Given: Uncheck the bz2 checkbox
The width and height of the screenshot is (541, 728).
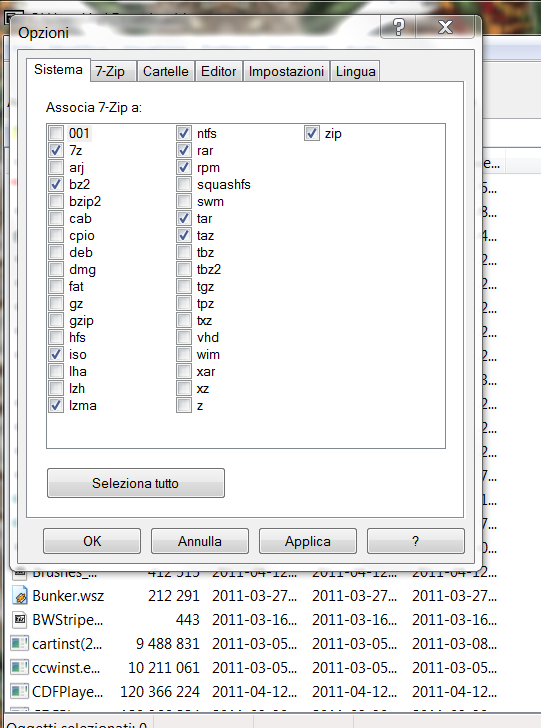Looking at the screenshot, I should tap(56, 184).
